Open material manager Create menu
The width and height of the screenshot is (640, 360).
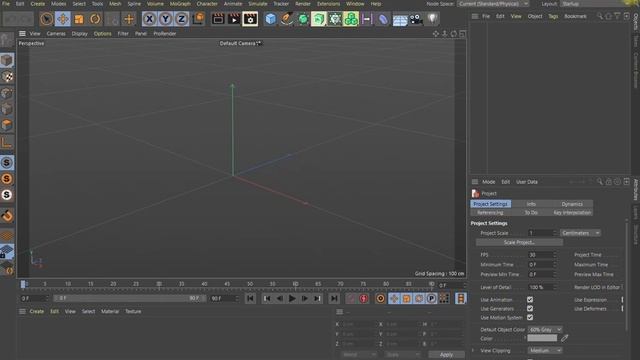click(x=36, y=311)
